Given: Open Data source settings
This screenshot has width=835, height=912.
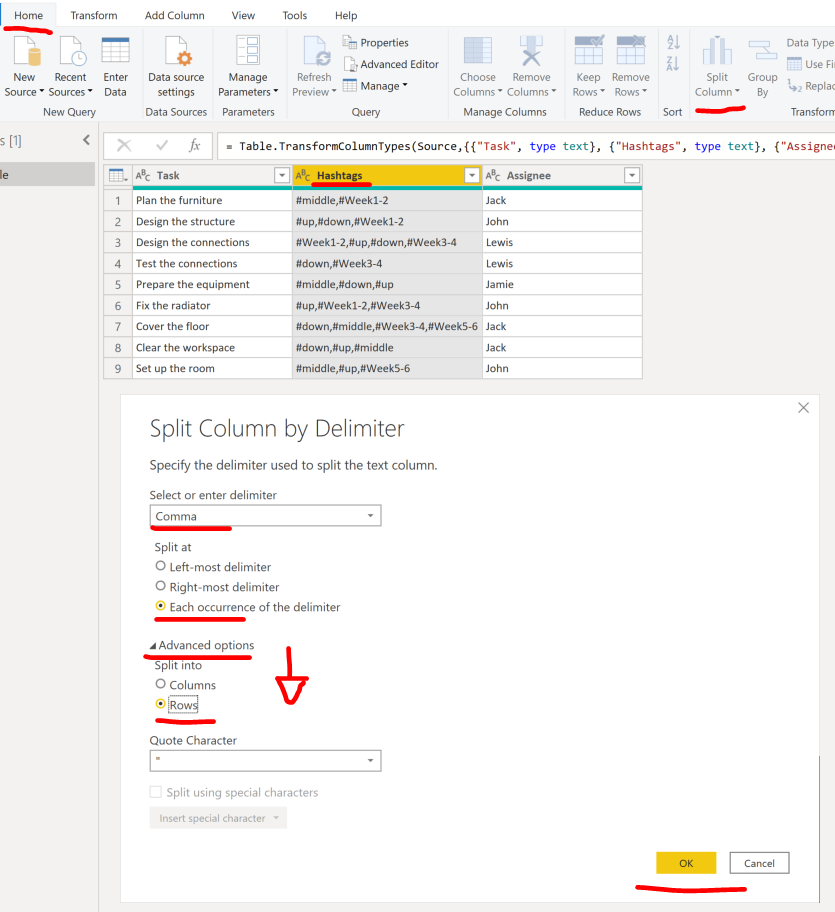Looking at the screenshot, I should click(x=176, y=67).
